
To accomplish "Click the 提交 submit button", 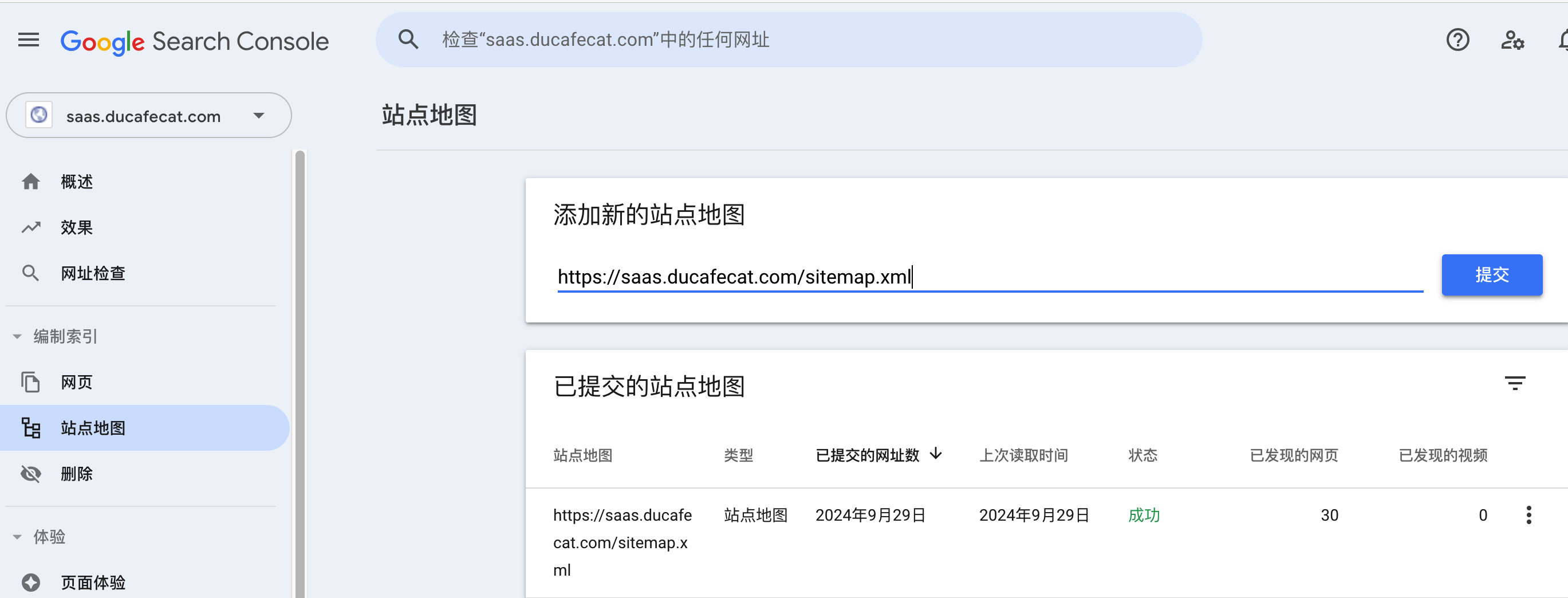I will pyautogui.click(x=1492, y=274).
